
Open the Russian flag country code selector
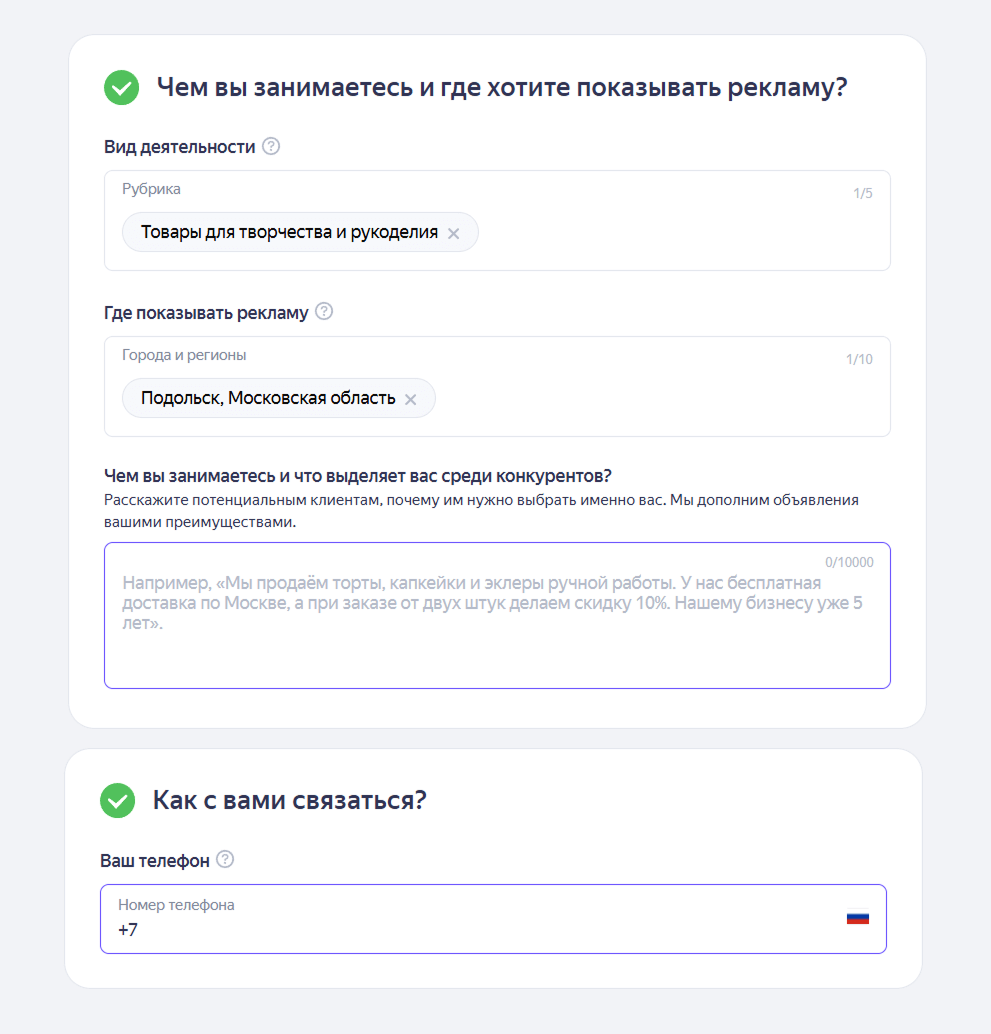tap(857, 917)
